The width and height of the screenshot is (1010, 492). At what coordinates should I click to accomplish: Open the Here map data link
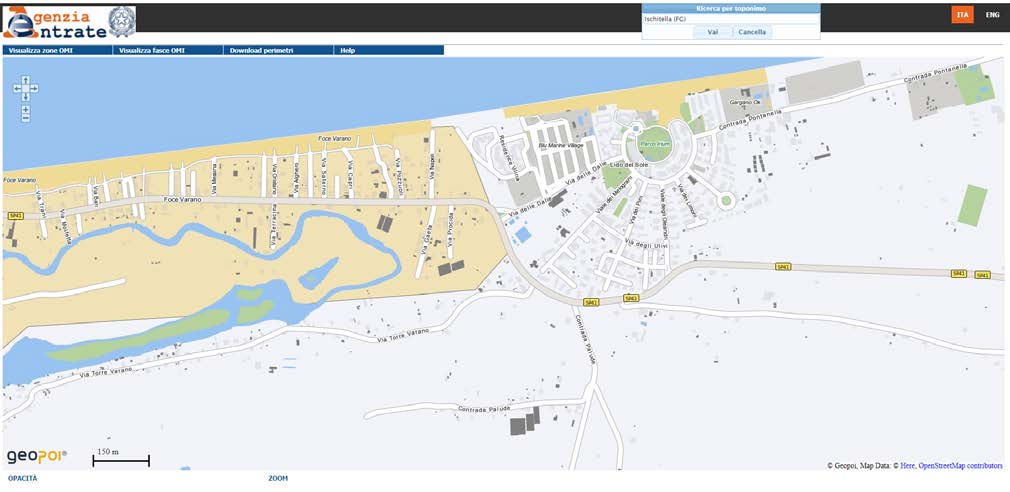click(907, 465)
